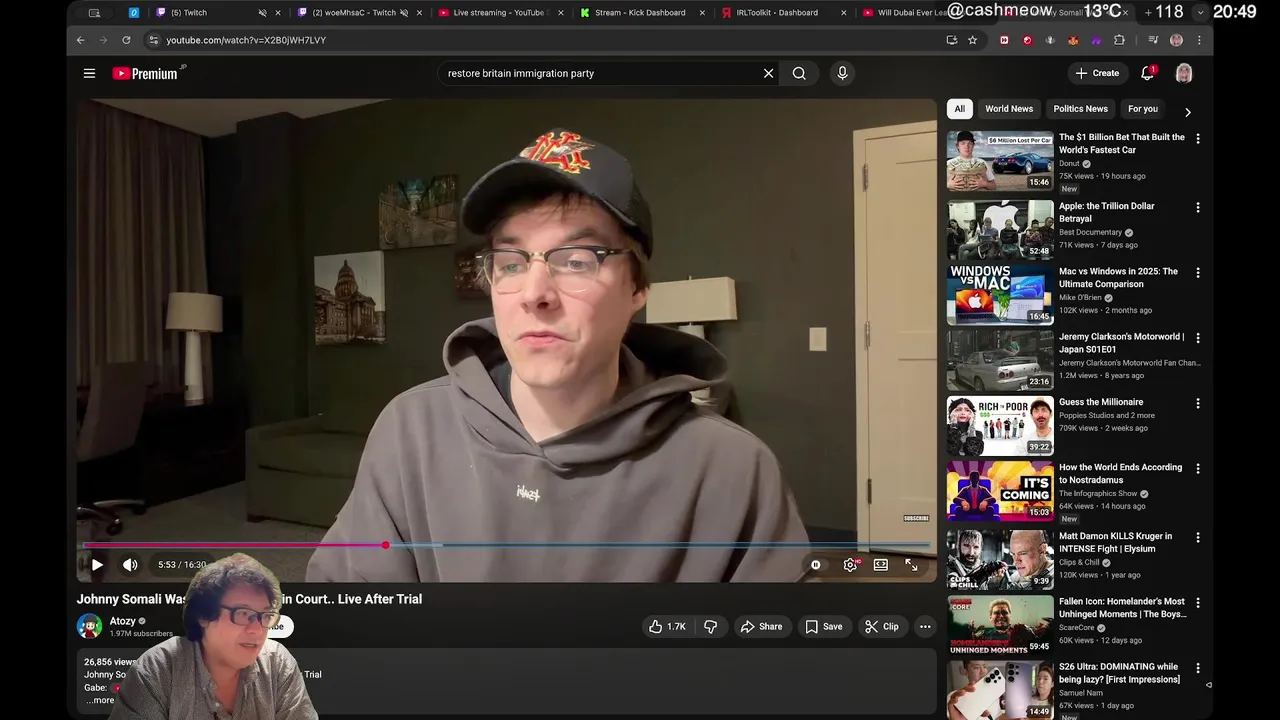Open the YouTube account avatar menu
Screen dimensions: 1280x720
click(1184, 73)
